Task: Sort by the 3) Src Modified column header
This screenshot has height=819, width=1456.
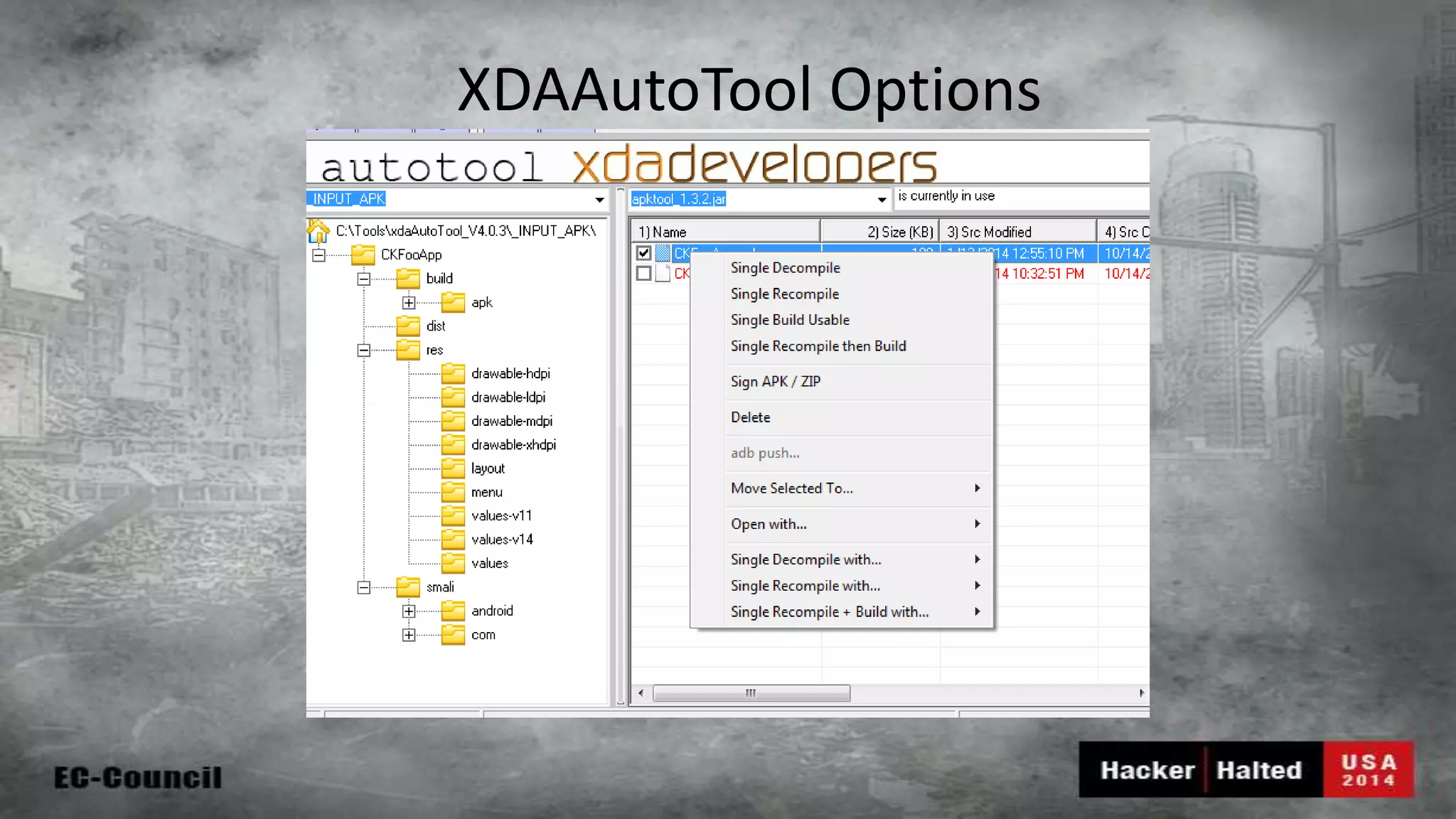Action: tap(1018, 232)
